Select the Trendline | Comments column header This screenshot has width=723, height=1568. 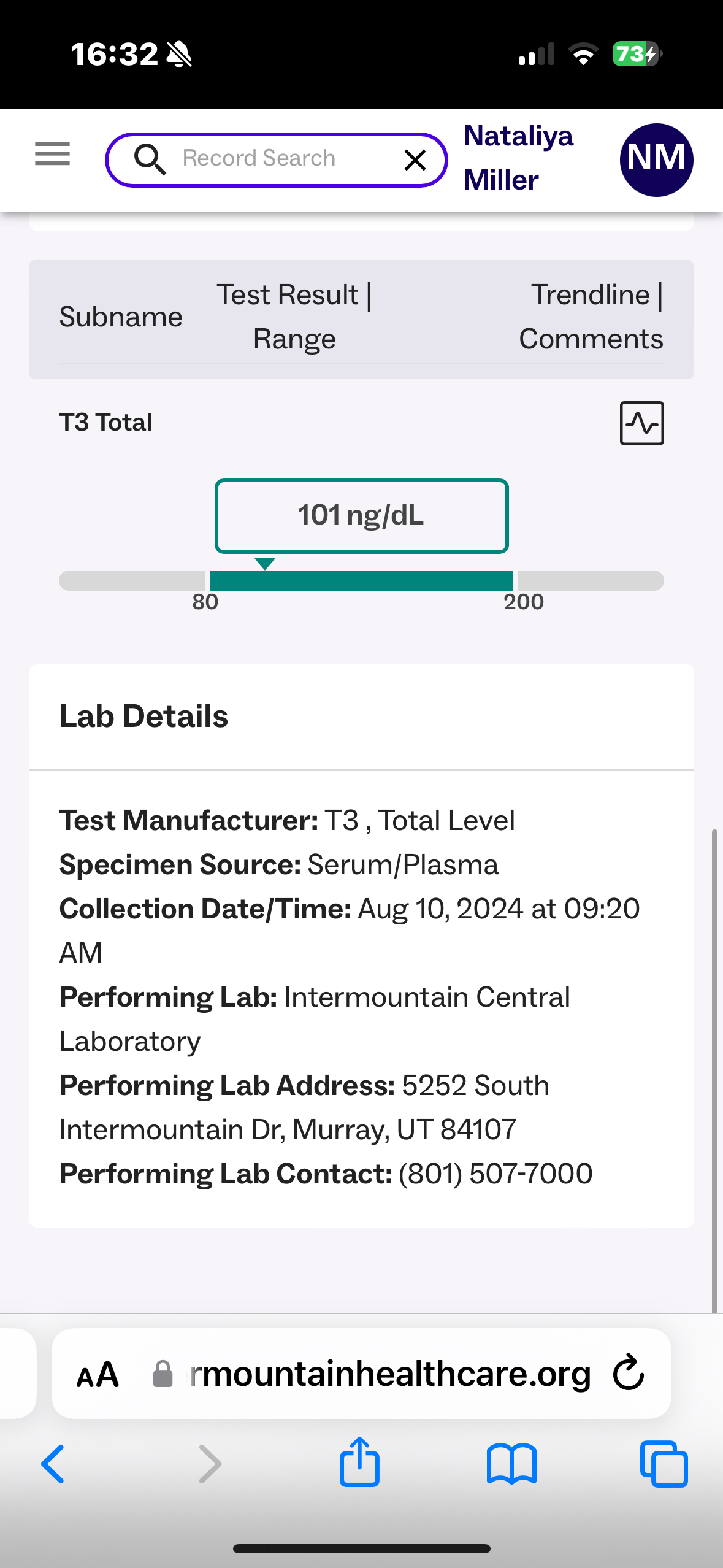click(x=591, y=317)
